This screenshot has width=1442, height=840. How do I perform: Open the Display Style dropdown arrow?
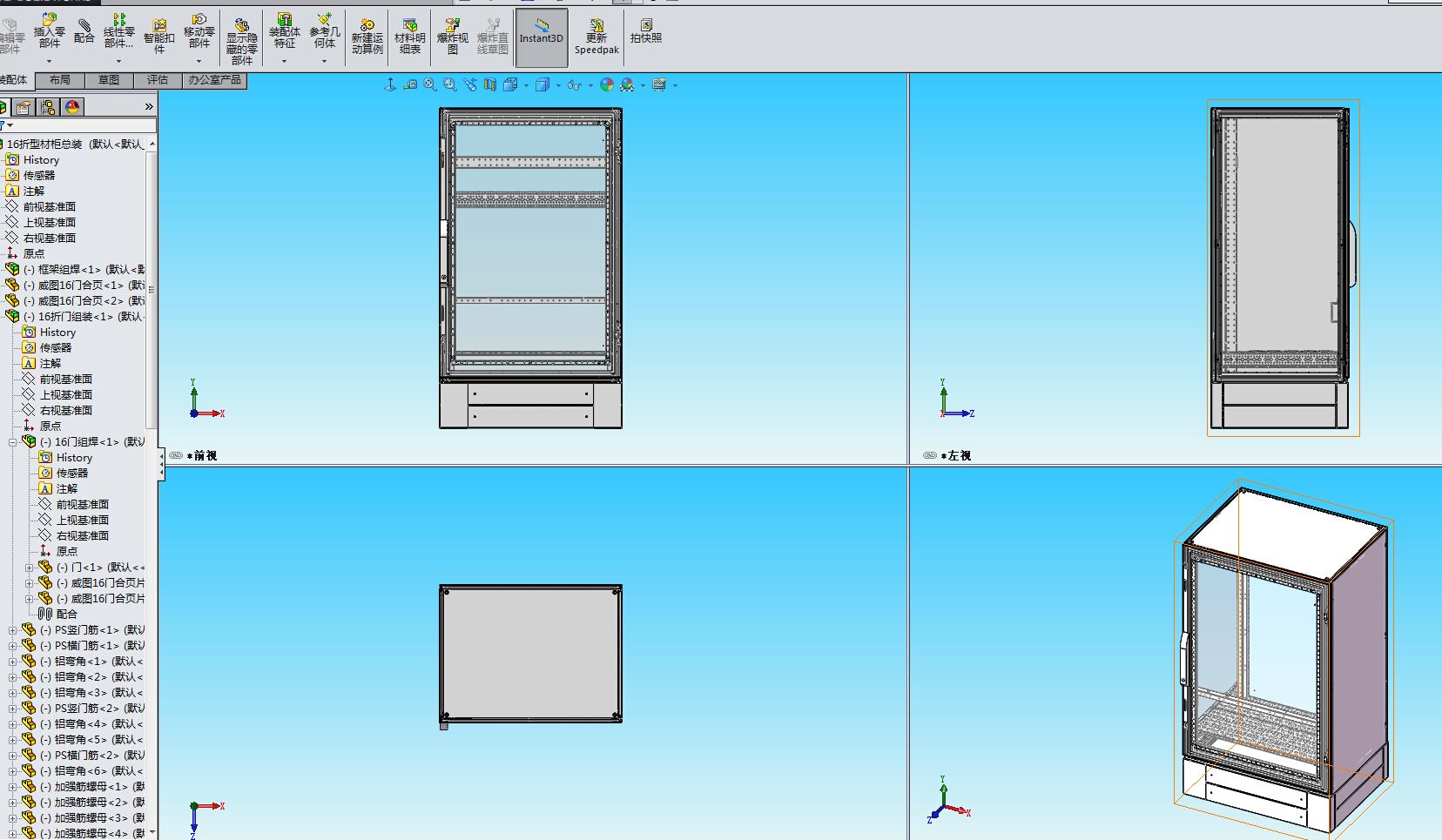click(x=558, y=85)
